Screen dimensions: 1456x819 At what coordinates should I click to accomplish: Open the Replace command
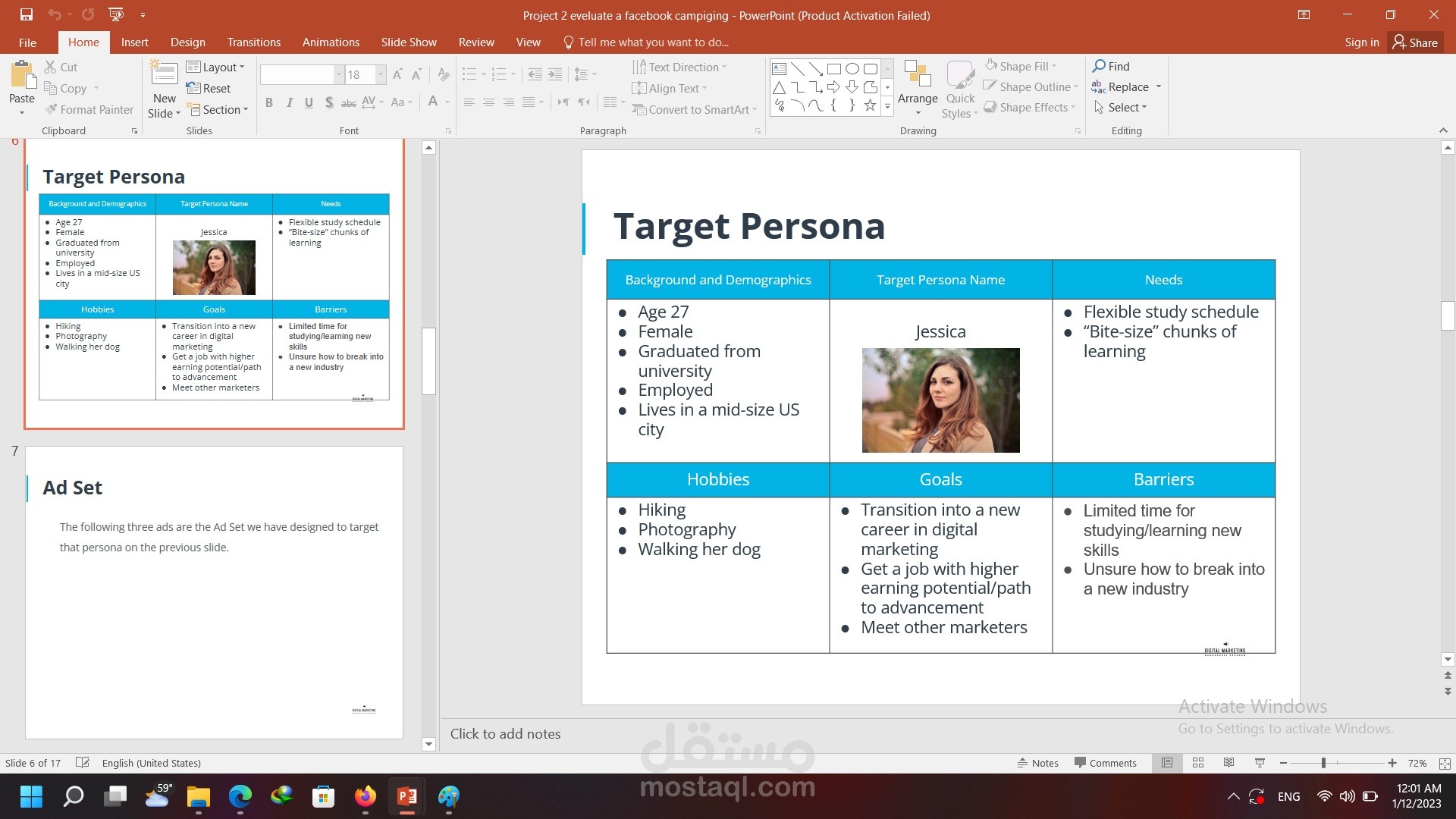tap(1126, 86)
